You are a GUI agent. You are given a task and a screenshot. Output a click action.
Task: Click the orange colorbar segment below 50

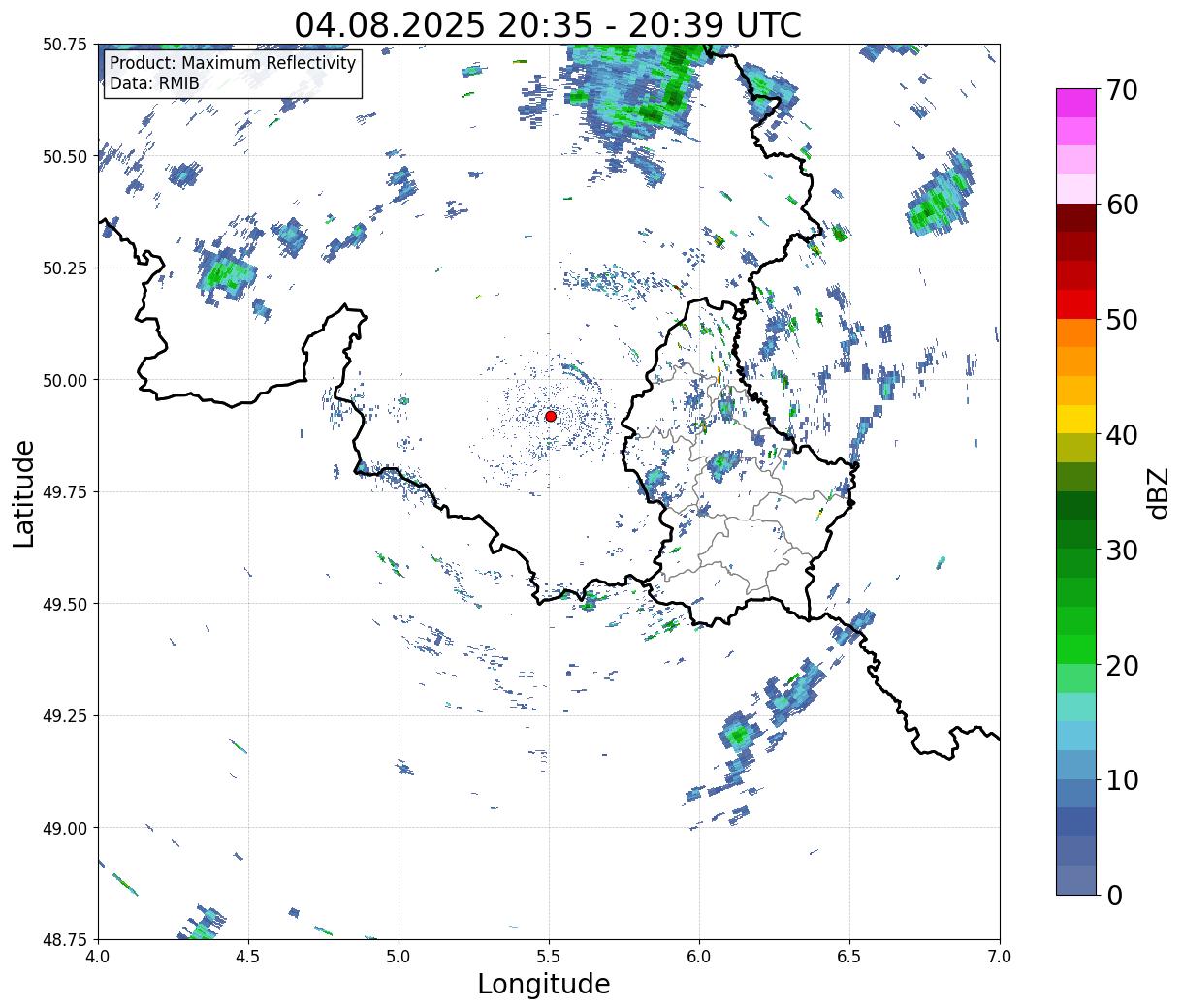point(1076,332)
